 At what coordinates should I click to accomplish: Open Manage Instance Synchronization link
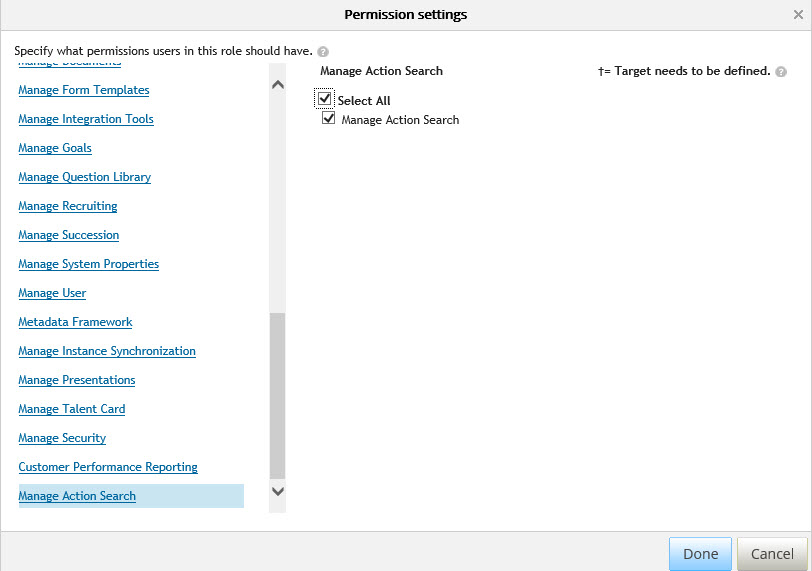point(107,351)
